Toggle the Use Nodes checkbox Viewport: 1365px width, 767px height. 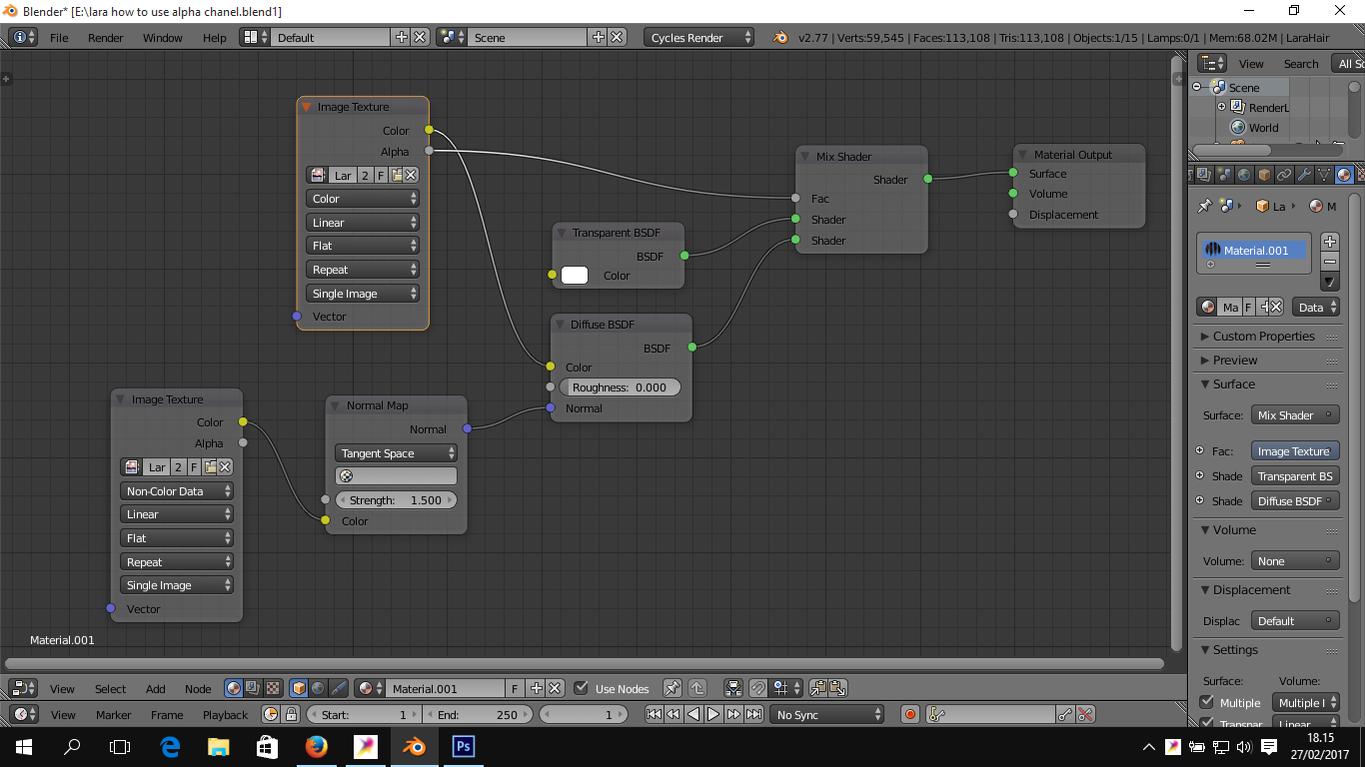pos(581,688)
